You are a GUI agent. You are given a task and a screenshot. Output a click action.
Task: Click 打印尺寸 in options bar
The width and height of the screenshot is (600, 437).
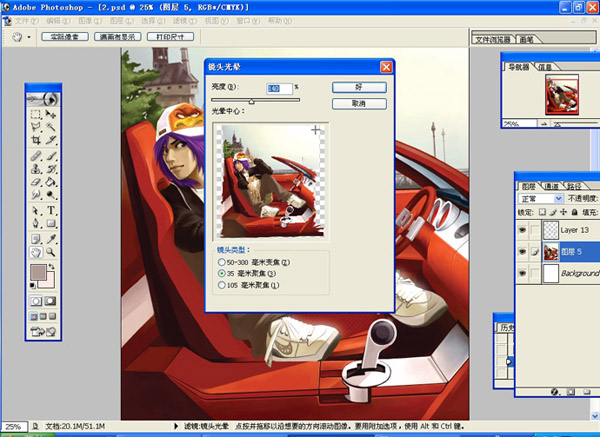170,37
